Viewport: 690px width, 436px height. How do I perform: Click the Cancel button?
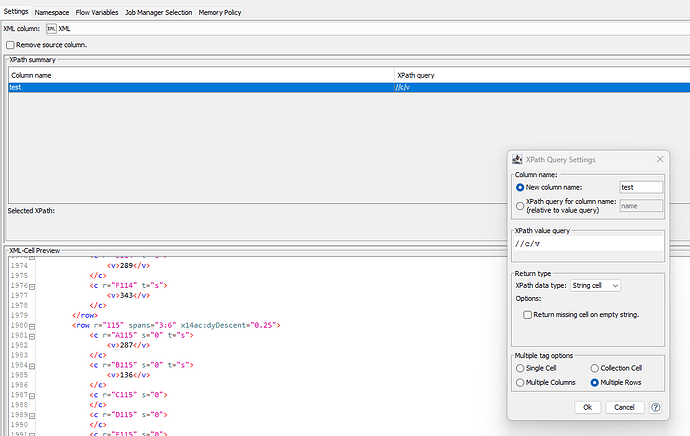click(625, 407)
